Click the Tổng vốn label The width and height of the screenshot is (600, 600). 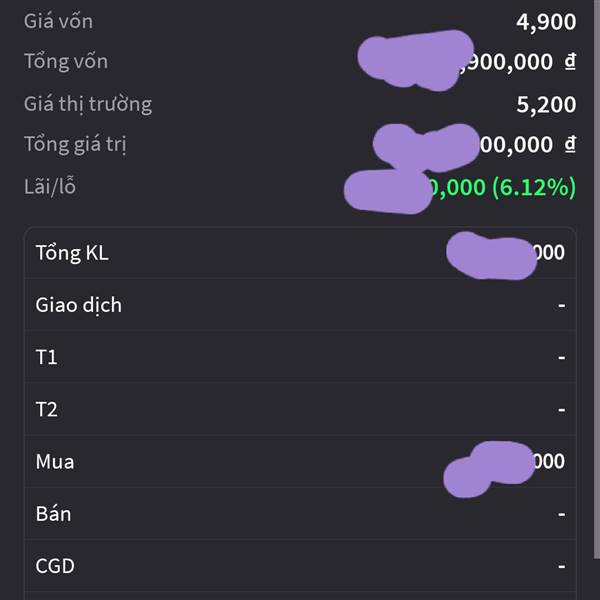coord(66,61)
